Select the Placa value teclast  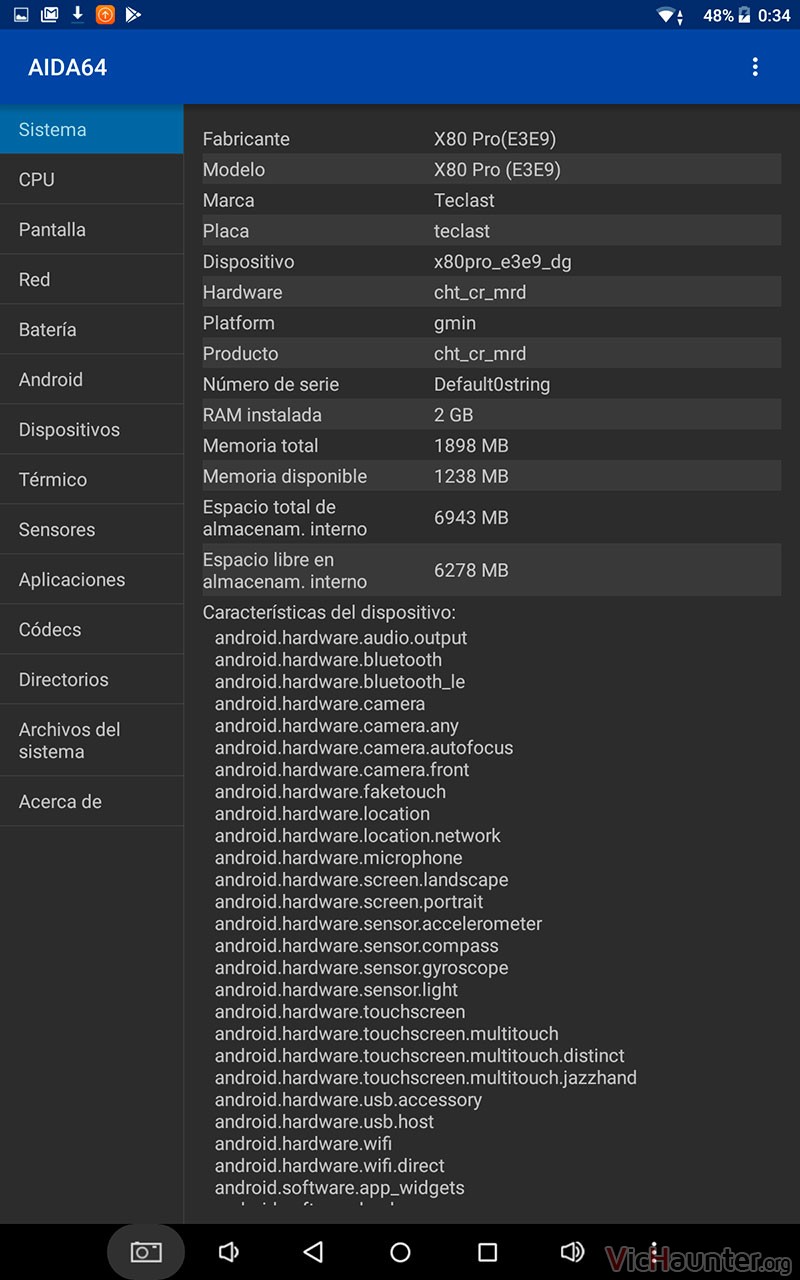[462, 231]
